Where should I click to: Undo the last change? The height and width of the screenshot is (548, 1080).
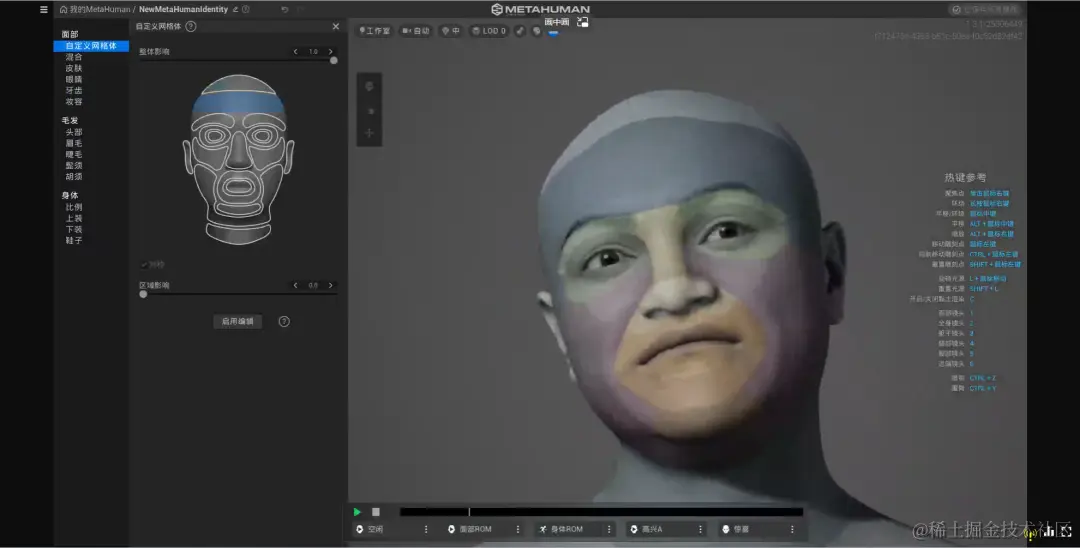284,10
